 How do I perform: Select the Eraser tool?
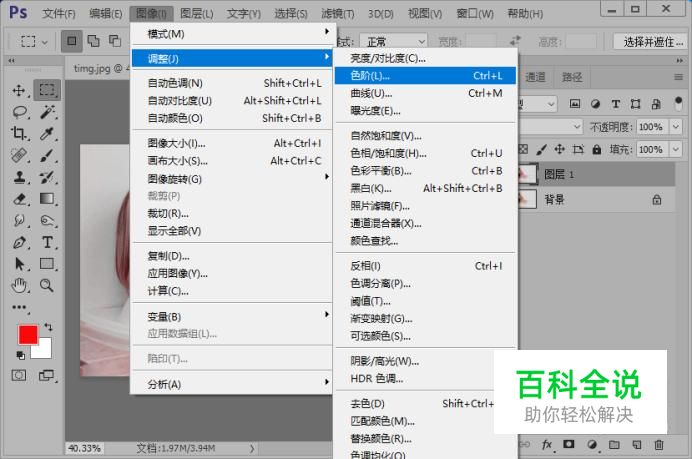(19, 199)
